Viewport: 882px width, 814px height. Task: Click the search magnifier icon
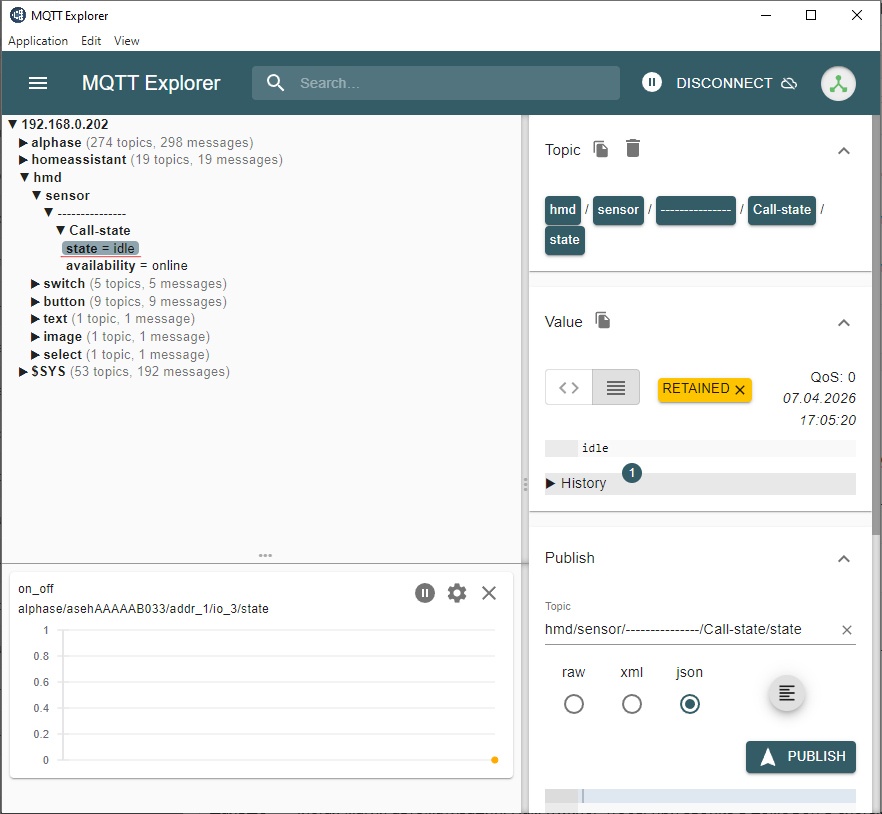(275, 83)
